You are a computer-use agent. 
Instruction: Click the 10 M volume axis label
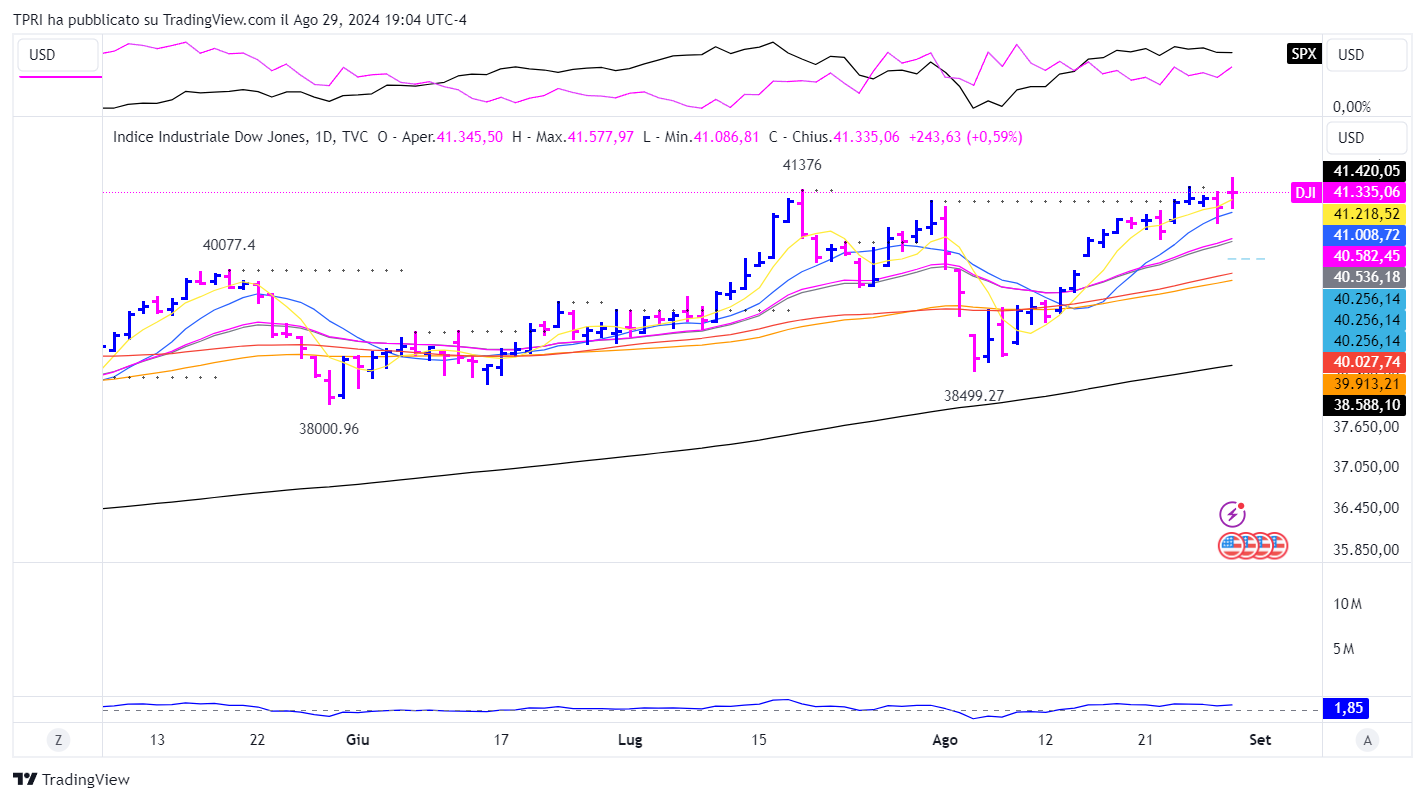tap(1347, 604)
